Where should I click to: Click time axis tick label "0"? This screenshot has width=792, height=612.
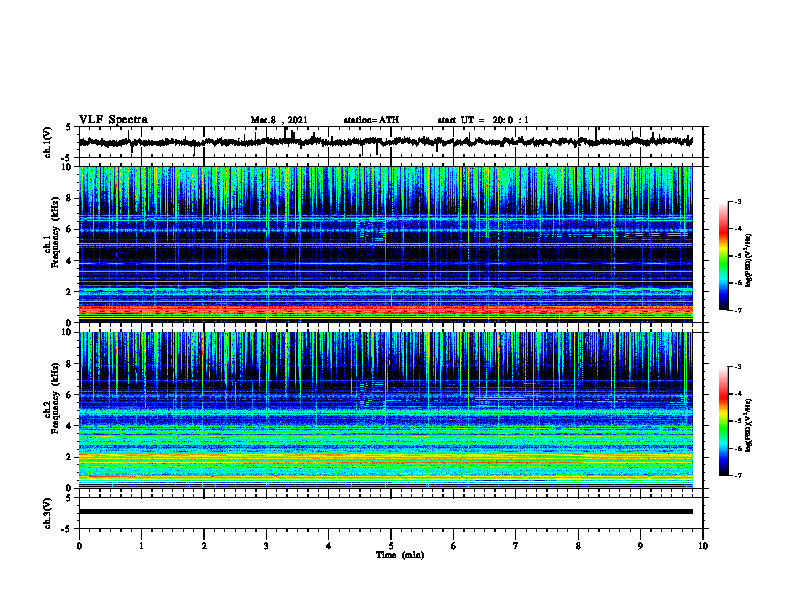(79, 546)
